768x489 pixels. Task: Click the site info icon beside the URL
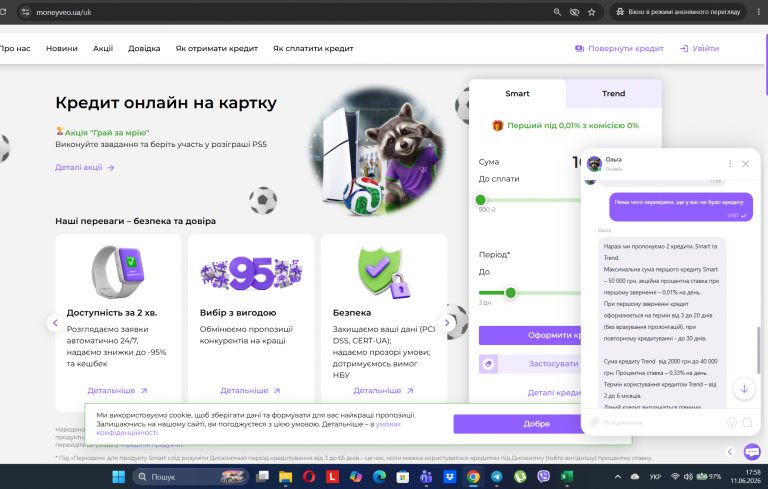click(25, 12)
